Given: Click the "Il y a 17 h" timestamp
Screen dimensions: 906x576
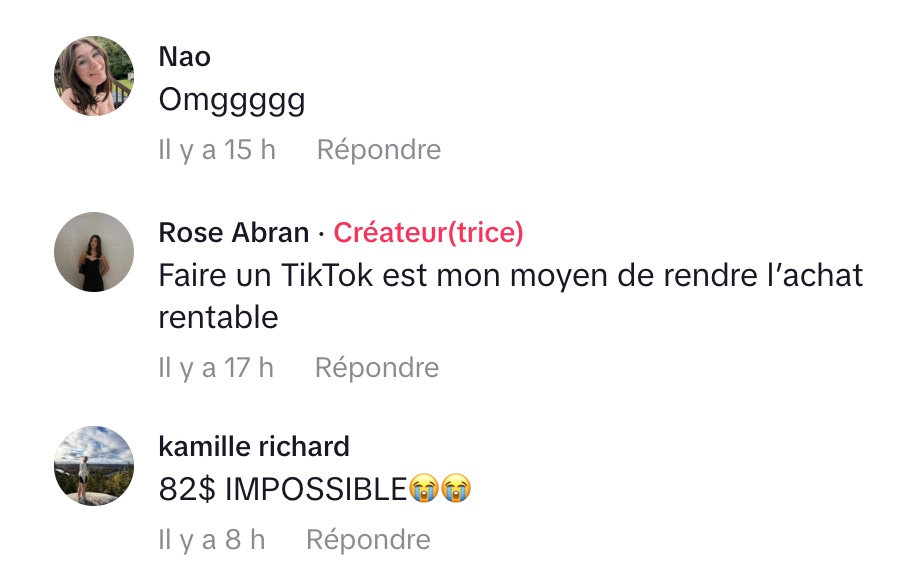Looking at the screenshot, I should (216, 368).
